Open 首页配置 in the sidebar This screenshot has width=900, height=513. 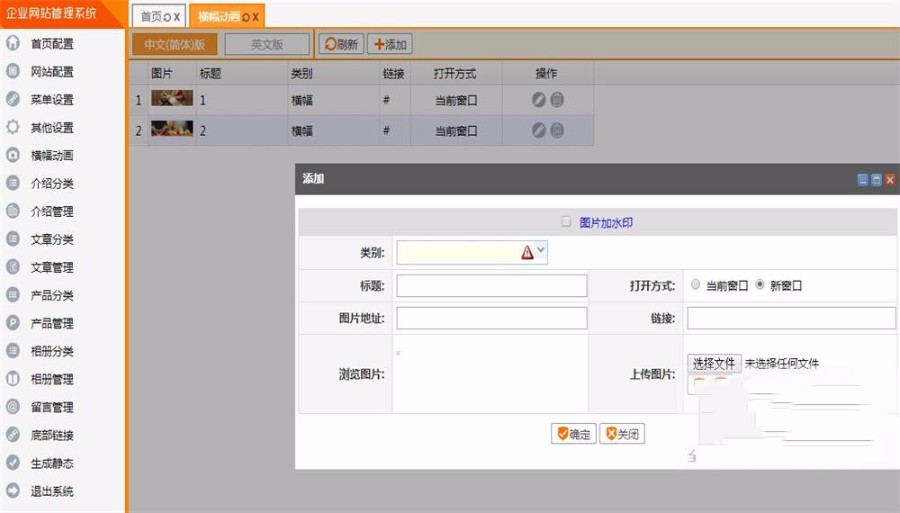[52, 44]
